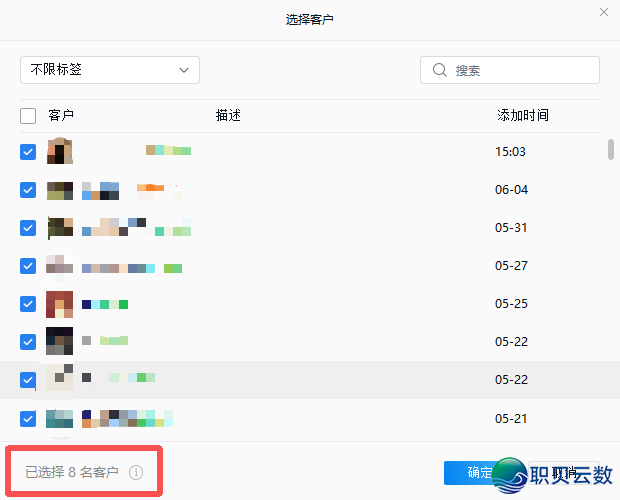The image size is (620, 500).
Task: Uncheck the customer added on 05-27
Action: click(x=28, y=266)
